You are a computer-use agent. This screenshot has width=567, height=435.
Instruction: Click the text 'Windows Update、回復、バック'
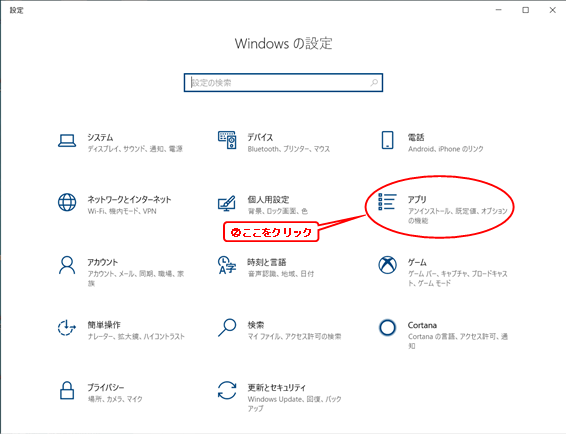[x=294, y=399]
